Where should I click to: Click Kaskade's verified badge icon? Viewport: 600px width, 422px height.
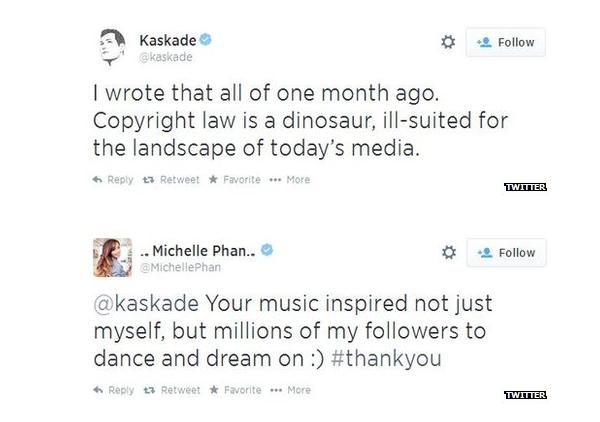[205, 40]
